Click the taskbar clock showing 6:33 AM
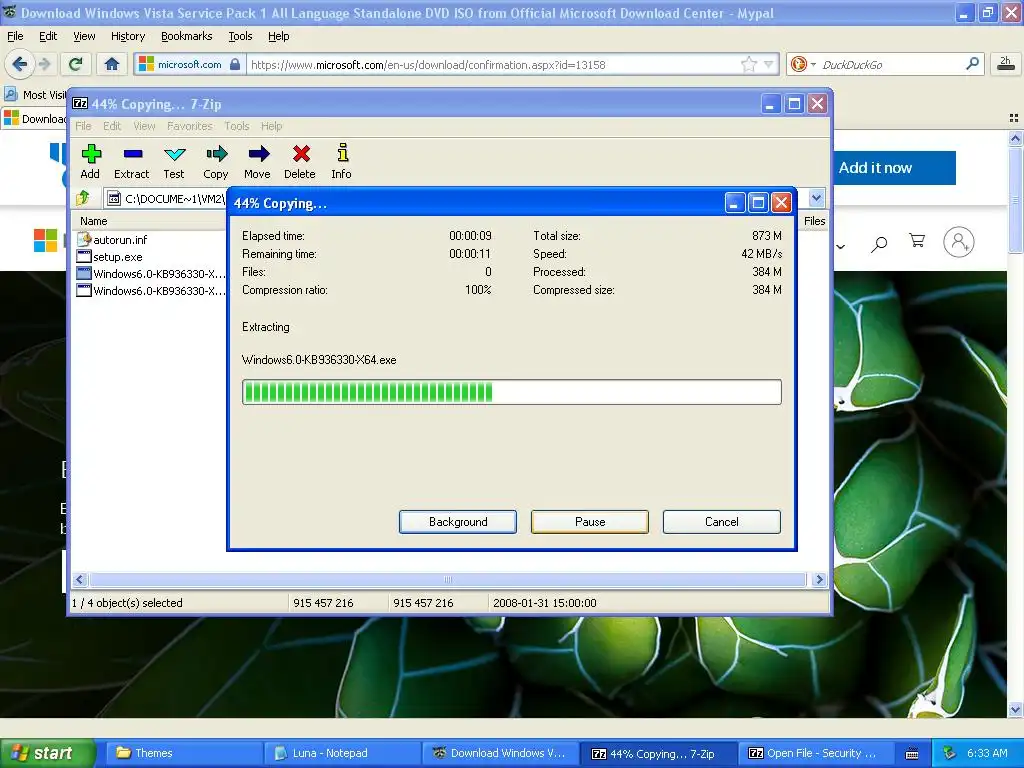 (987, 753)
